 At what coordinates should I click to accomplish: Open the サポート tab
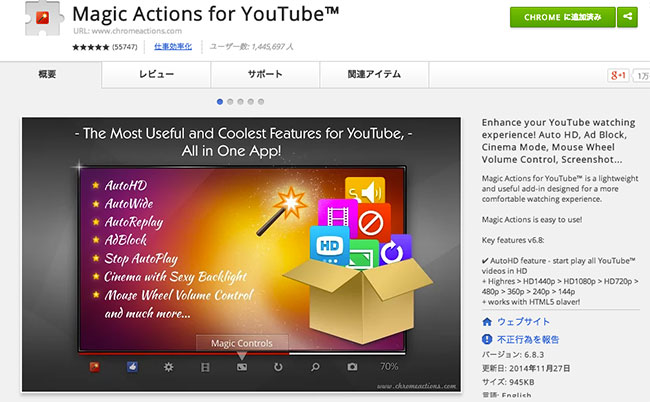pyautogui.click(x=265, y=75)
